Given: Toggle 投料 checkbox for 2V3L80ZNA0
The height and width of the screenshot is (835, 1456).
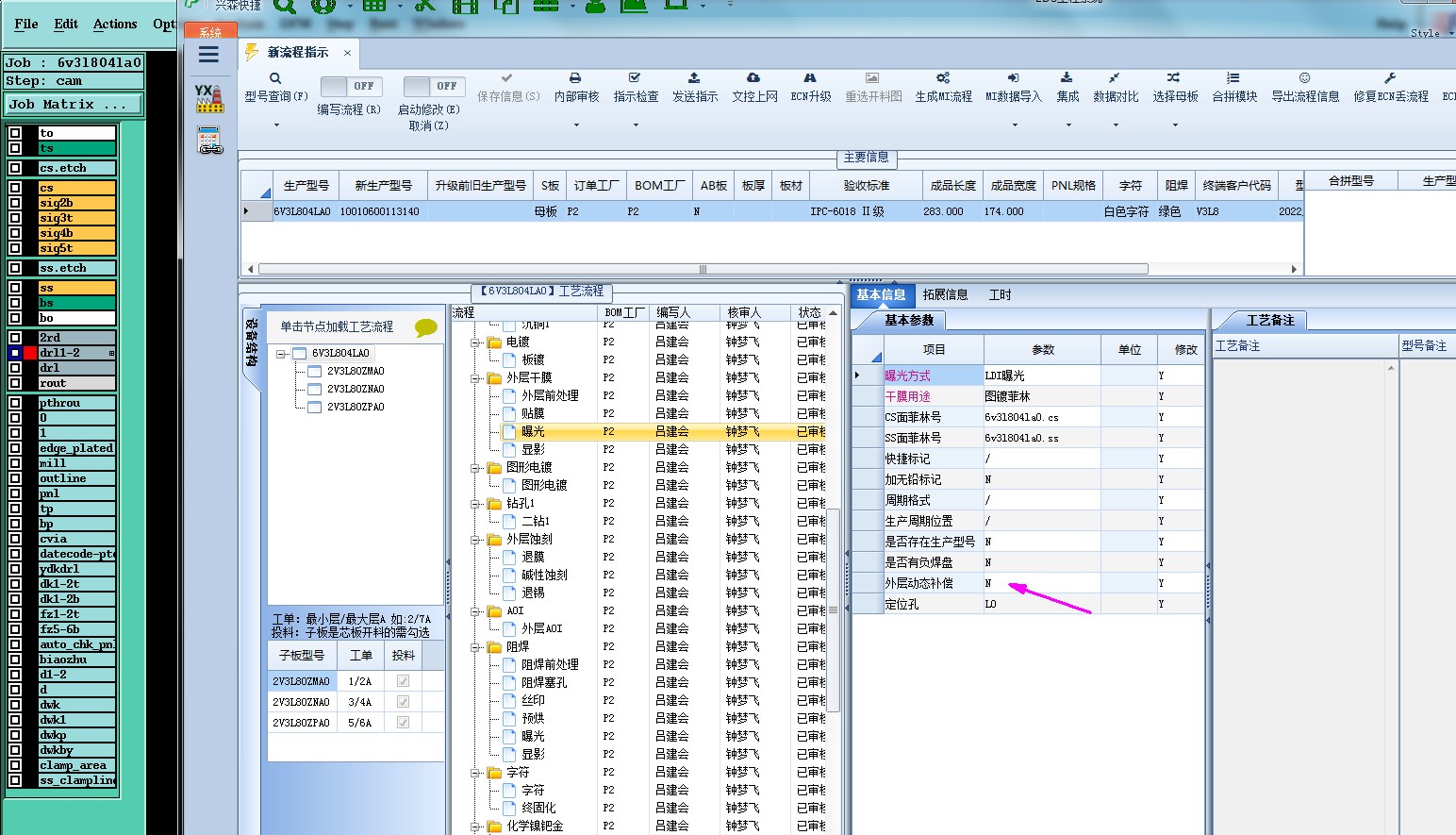Looking at the screenshot, I should [403, 702].
